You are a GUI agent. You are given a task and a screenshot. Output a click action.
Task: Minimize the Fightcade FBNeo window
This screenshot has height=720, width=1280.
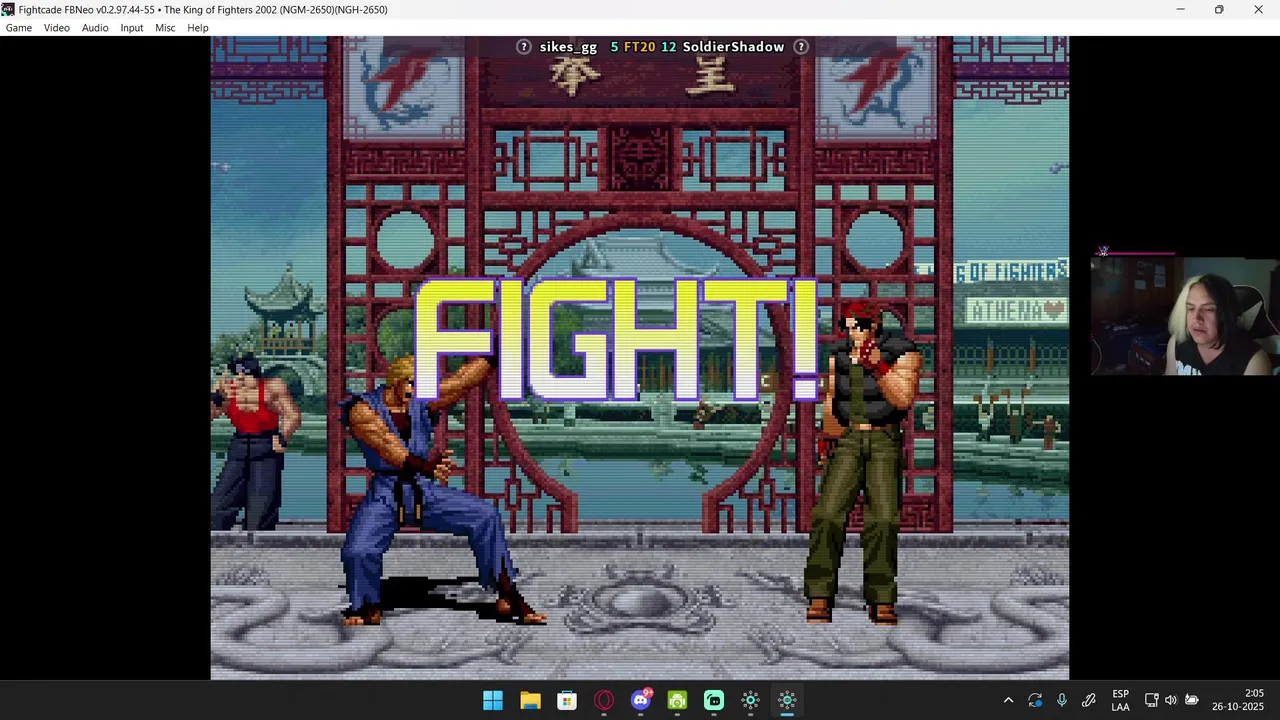tap(1180, 9)
